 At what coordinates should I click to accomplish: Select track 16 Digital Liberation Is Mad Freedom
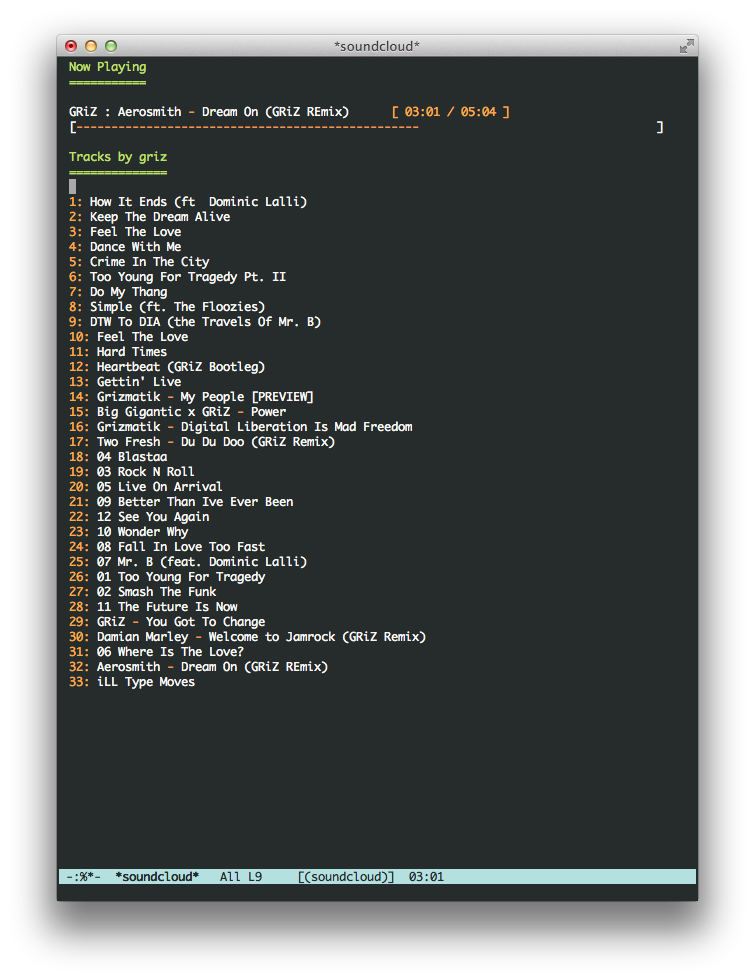pyautogui.click(x=241, y=427)
